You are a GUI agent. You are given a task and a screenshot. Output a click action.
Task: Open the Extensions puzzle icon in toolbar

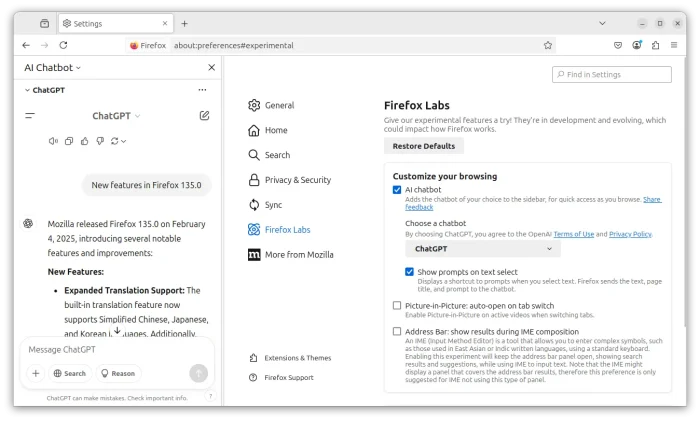click(x=655, y=45)
